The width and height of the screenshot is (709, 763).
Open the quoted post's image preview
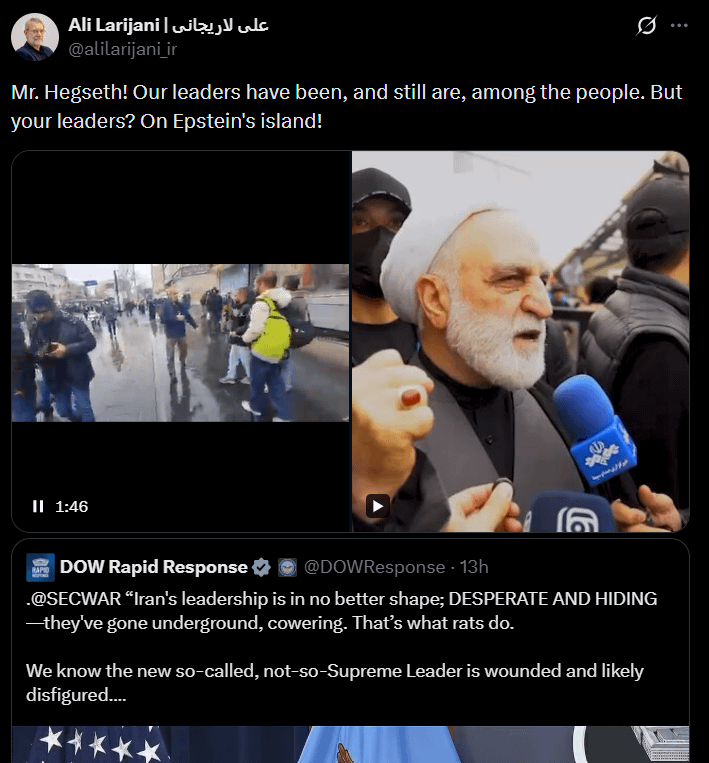(350, 744)
